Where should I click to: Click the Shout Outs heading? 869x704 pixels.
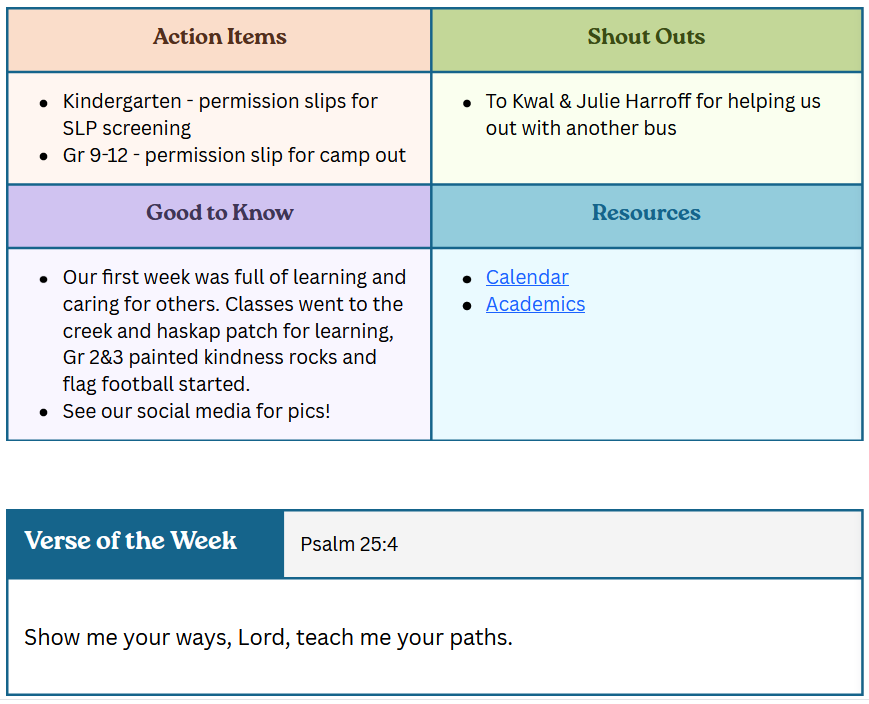click(x=646, y=37)
